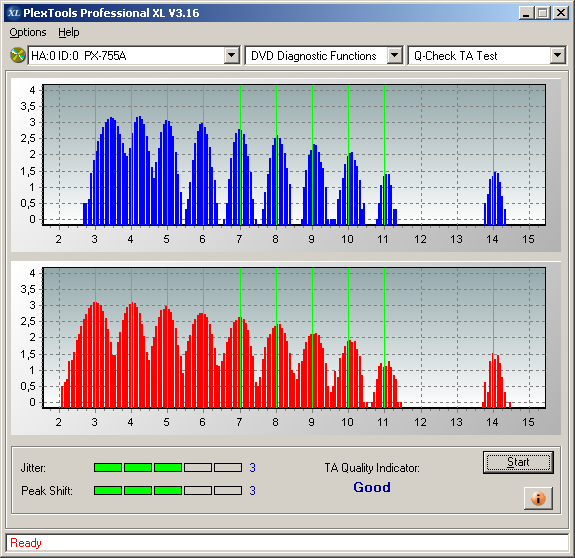575x558 pixels.
Task: Expand the Q-Check TA Test dropdown
Action: pyautogui.click(x=557, y=56)
